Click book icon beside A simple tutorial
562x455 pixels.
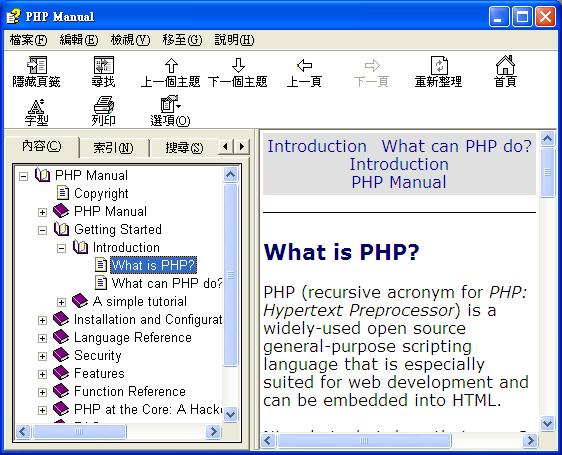click(80, 301)
